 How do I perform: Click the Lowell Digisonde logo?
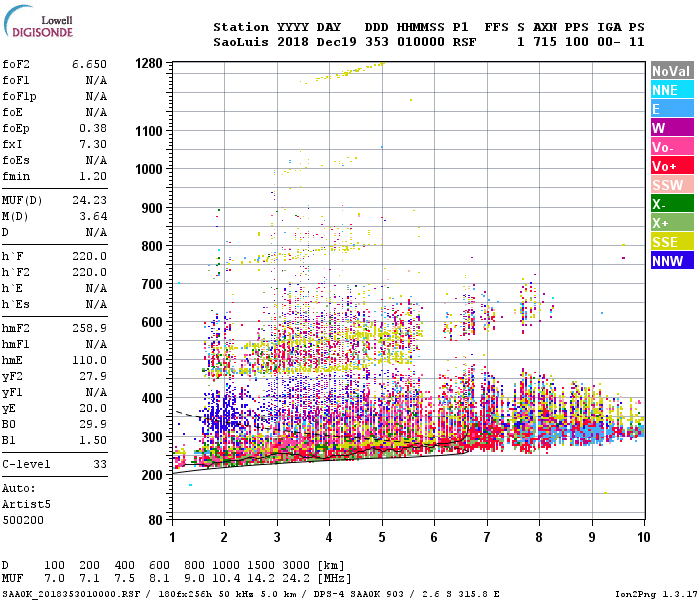tap(38, 22)
